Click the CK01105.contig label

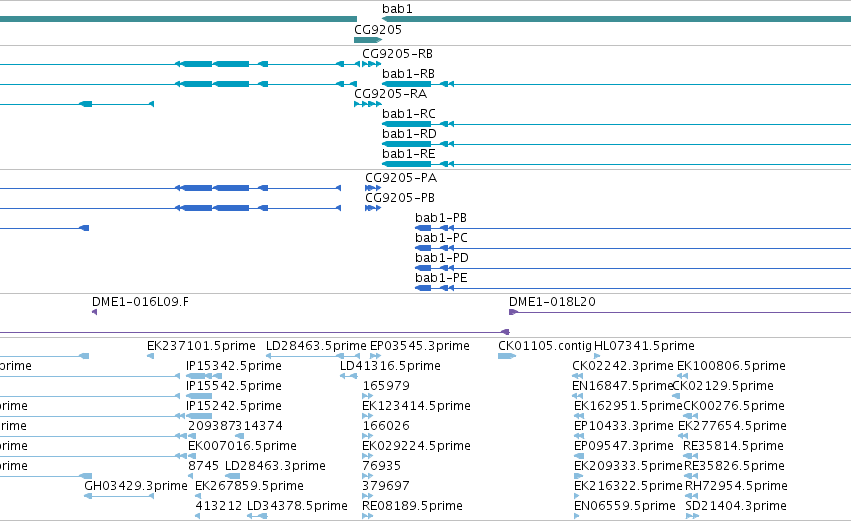[x=545, y=346]
